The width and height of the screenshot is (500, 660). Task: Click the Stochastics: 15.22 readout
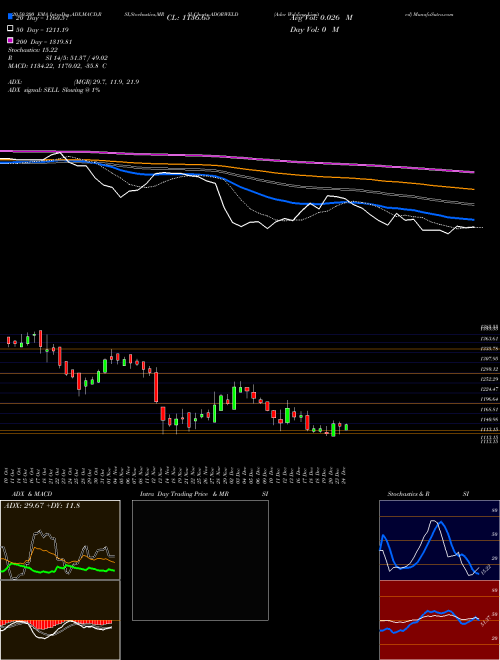click(33, 50)
